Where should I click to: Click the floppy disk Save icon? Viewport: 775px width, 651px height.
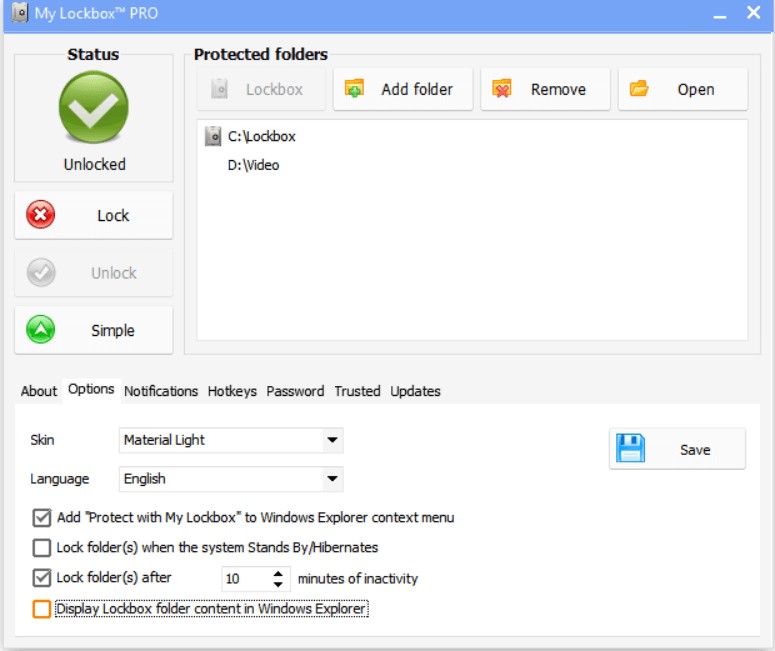(x=631, y=449)
